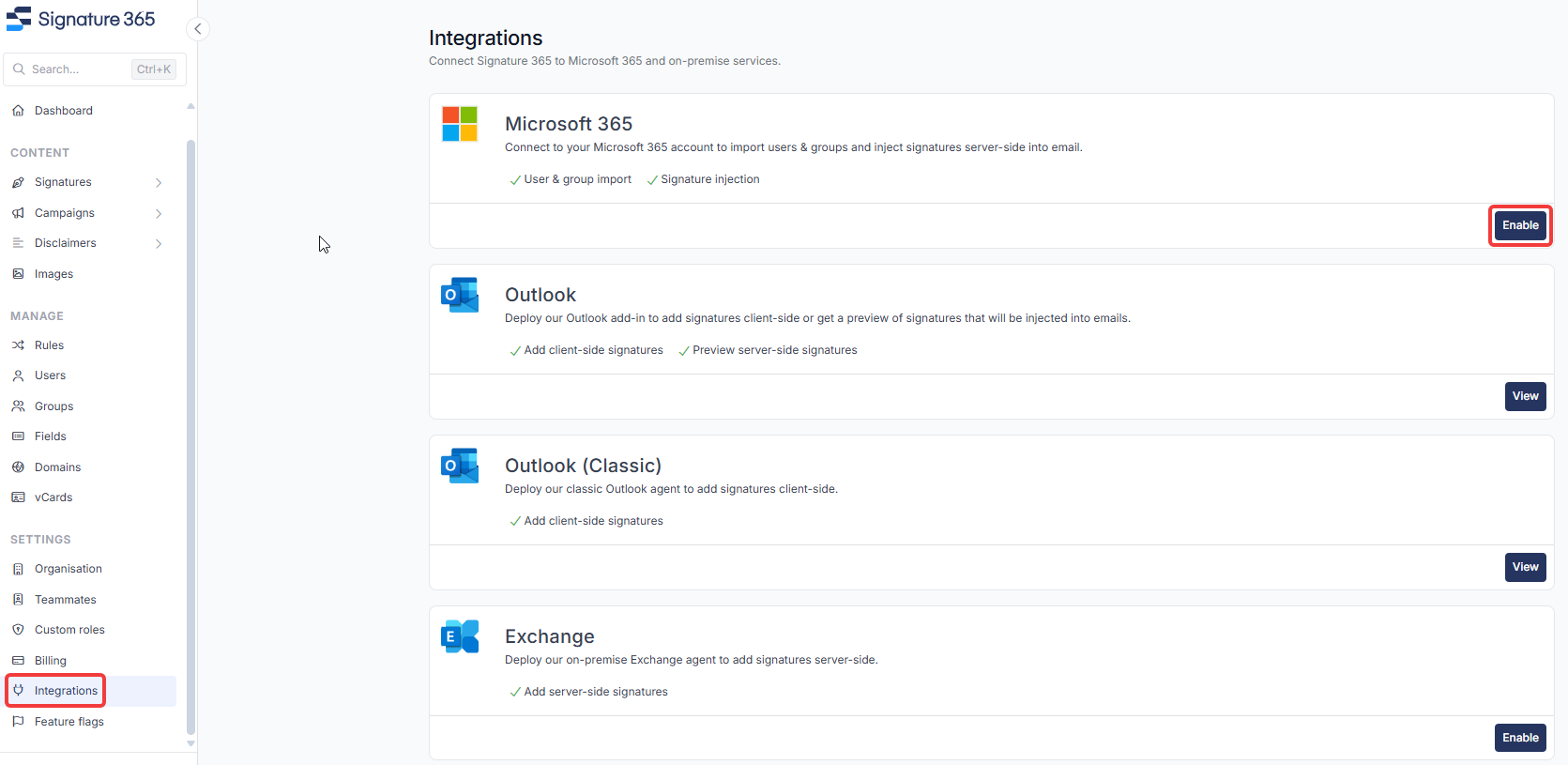The width and height of the screenshot is (1568, 765).
Task: Click the vCards card icon
Action: click(x=18, y=497)
